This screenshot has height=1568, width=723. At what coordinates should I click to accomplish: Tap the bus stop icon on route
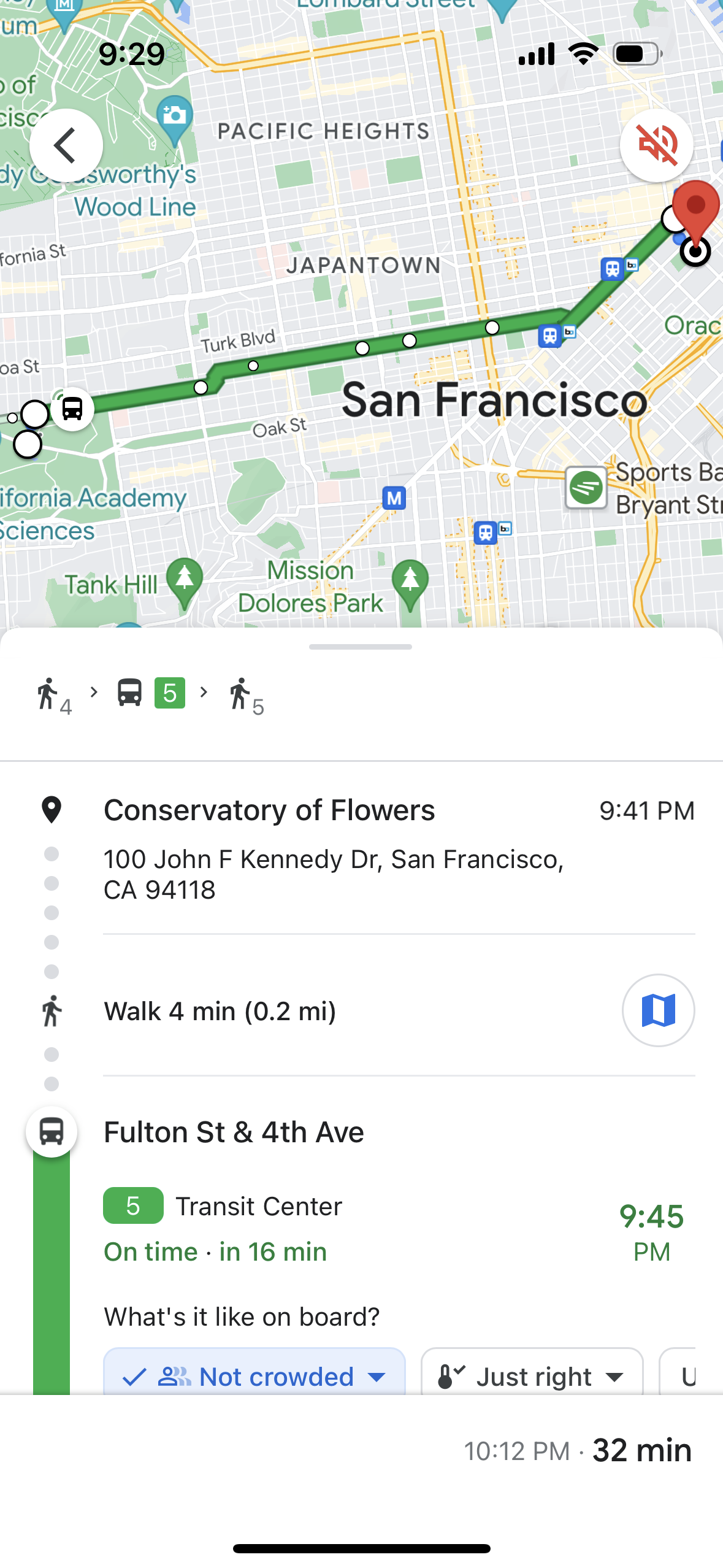pyautogui.click(x=72, y=409)
